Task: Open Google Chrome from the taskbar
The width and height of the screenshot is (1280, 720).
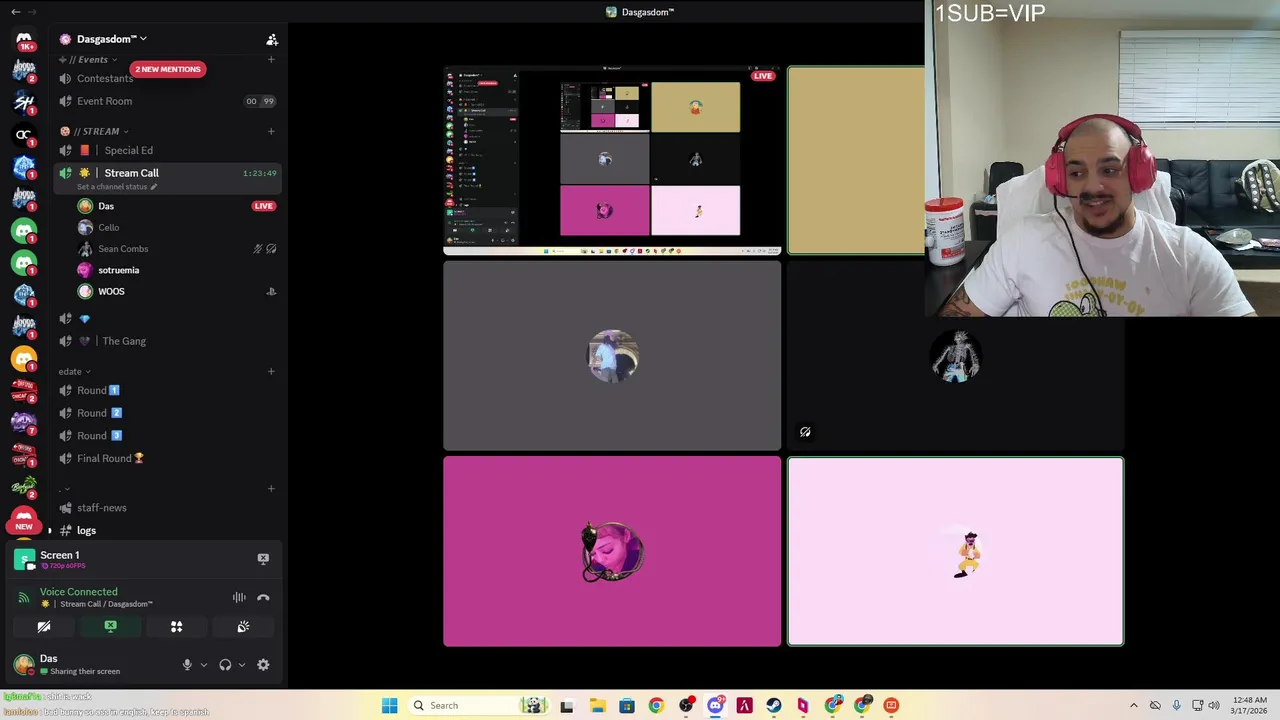Action: point(656,705)
